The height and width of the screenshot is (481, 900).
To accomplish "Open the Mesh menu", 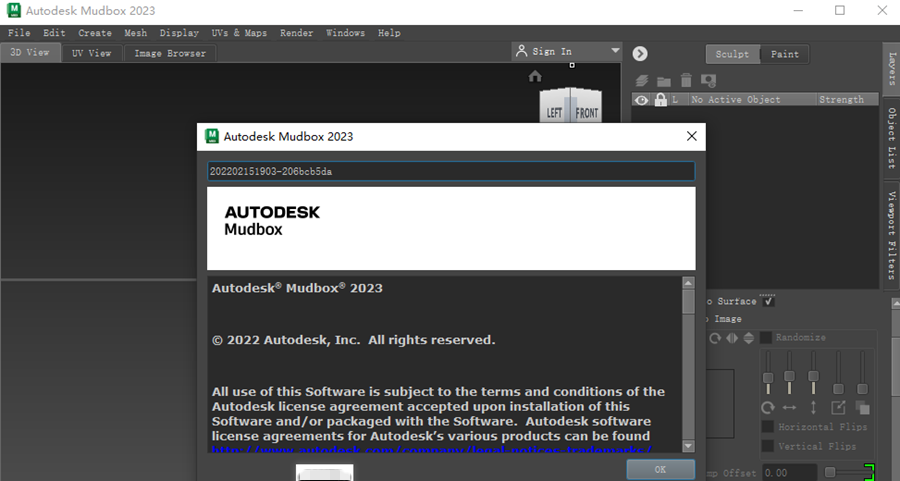I will tap(135, 33).
